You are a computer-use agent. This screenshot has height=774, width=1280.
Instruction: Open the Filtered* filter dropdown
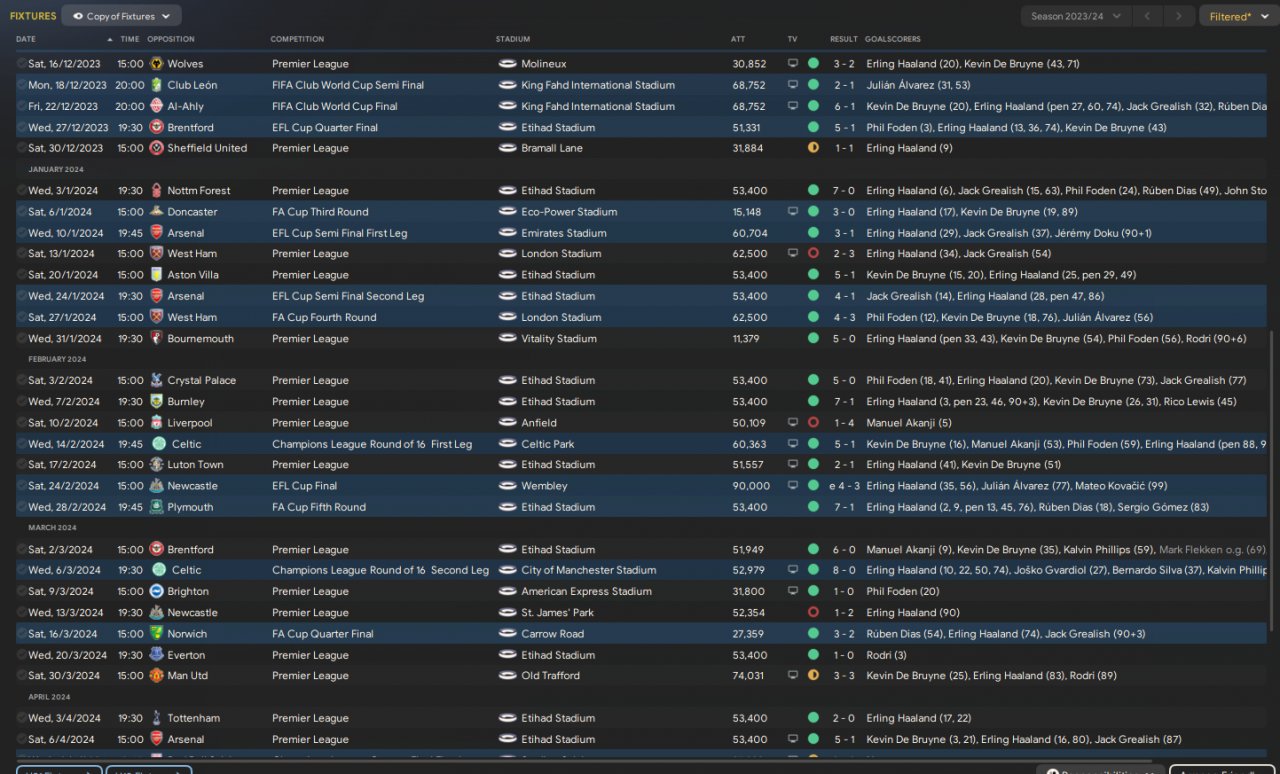[1238, 16]
